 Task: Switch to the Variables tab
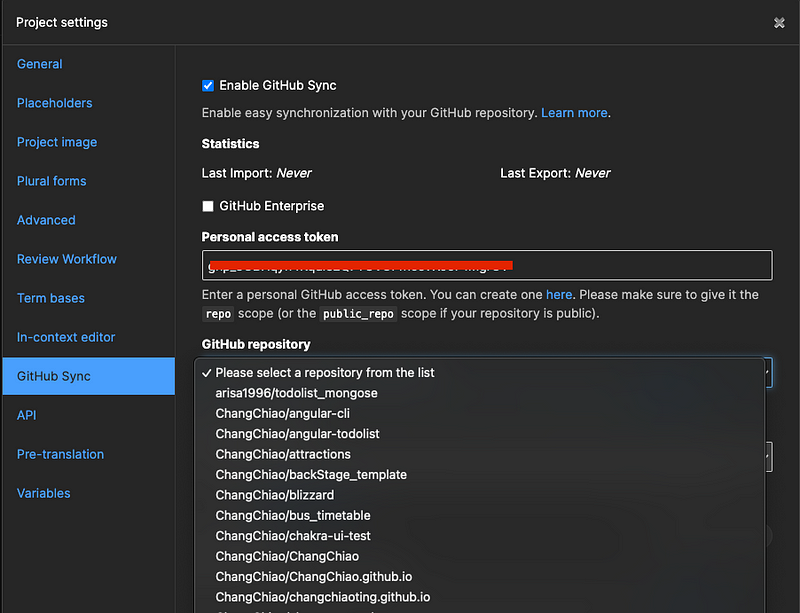pyautogui.click(x=44, y=493)
